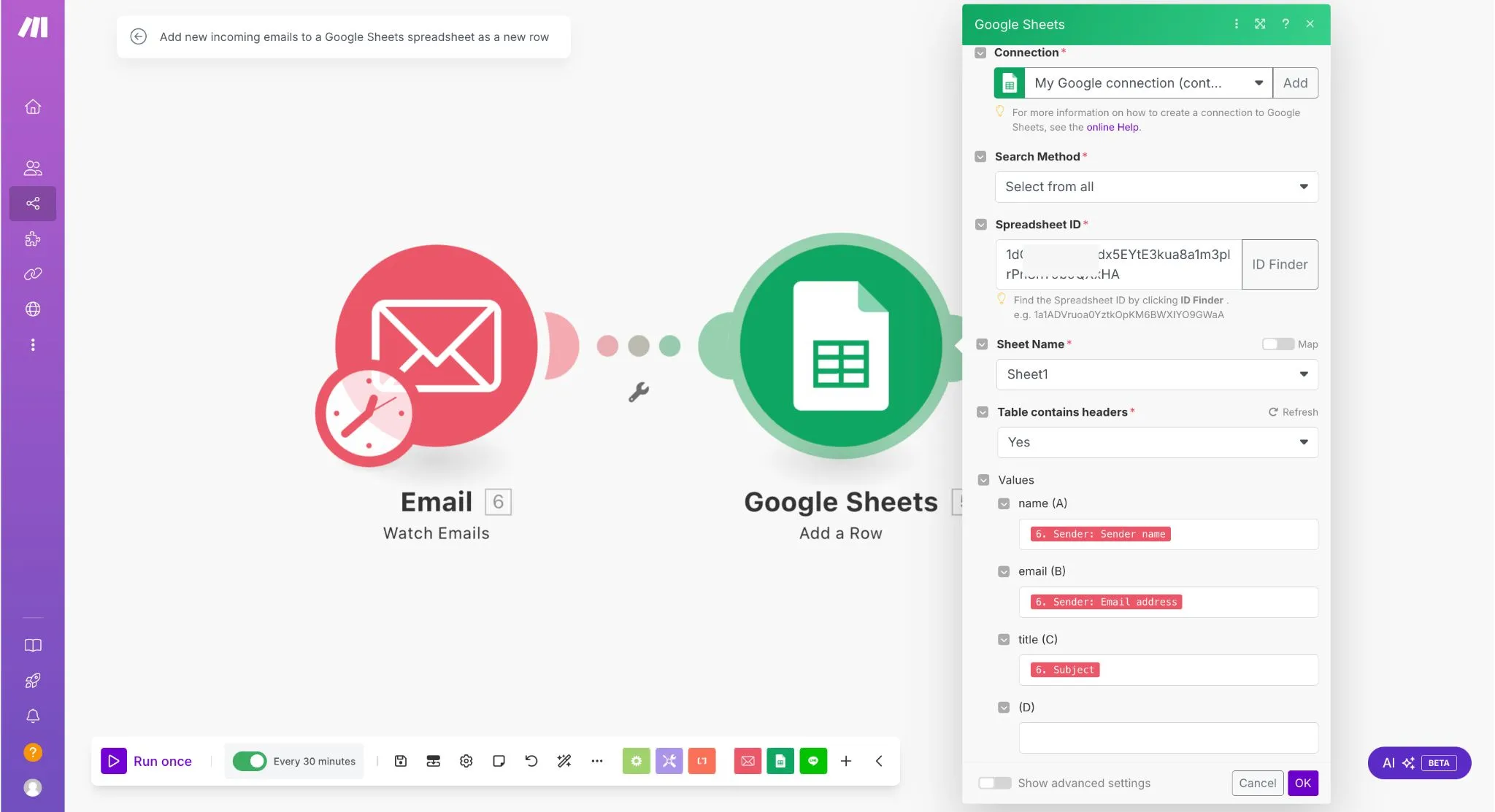Refresh the table headers
1495x812 pixels.
click(x=1294, y=412)
